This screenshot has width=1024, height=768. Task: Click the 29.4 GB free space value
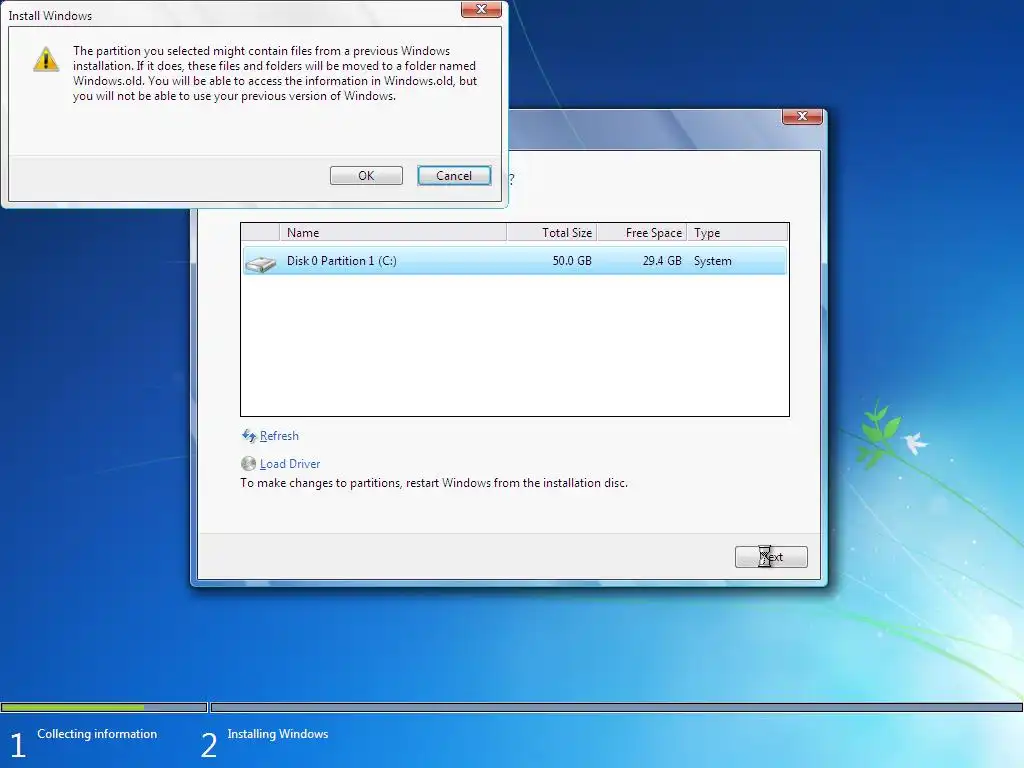tap(662, 261)
